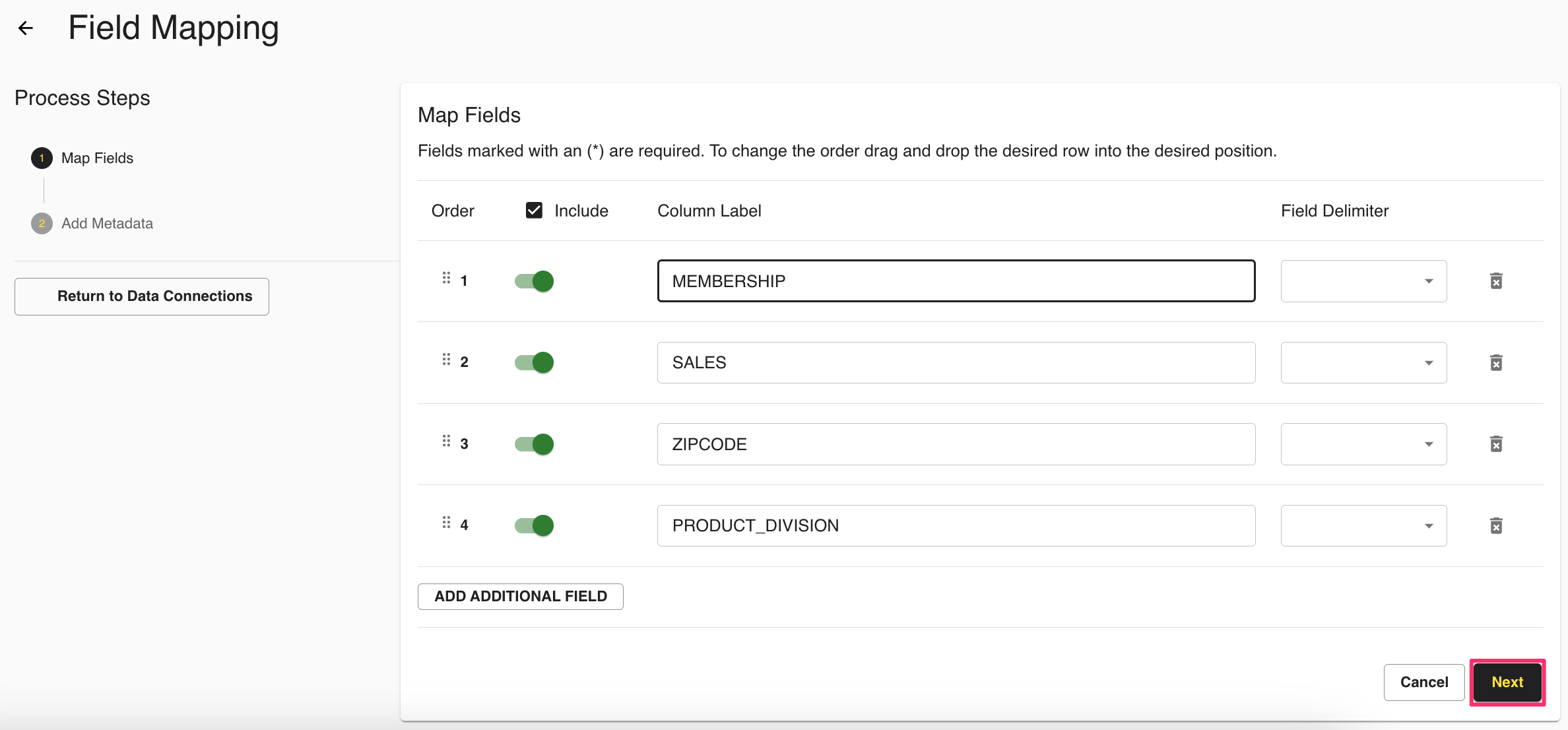Open Field Delimiter dropdown for MEMBERSHIP
This screenshot has height=730, width=1568.
coord(1363,281)
